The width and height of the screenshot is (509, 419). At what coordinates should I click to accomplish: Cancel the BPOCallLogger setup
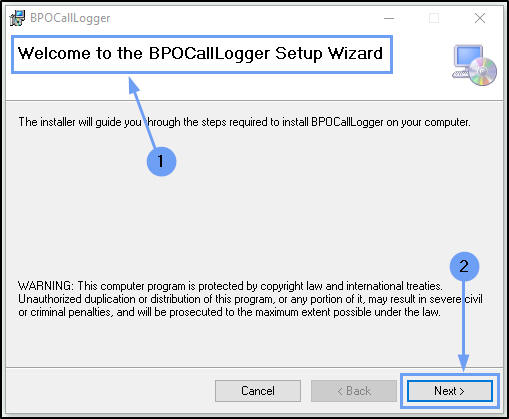(x=258, y=391)
